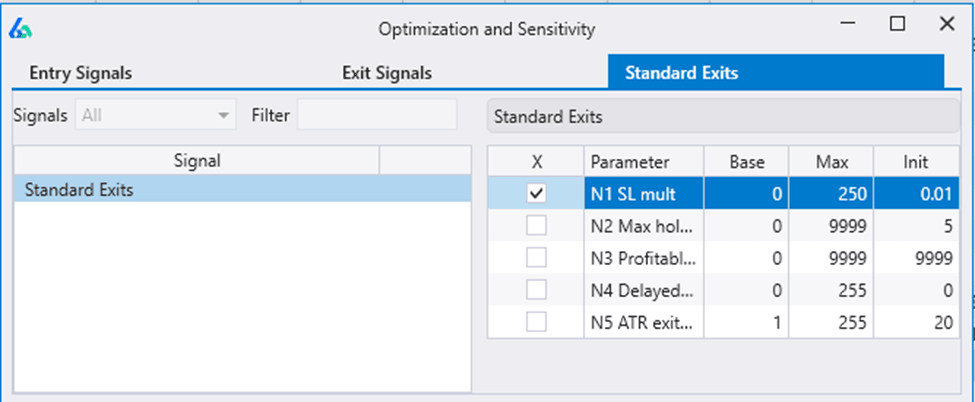Click the Max value for N5 ATR exit

[831, 323]
